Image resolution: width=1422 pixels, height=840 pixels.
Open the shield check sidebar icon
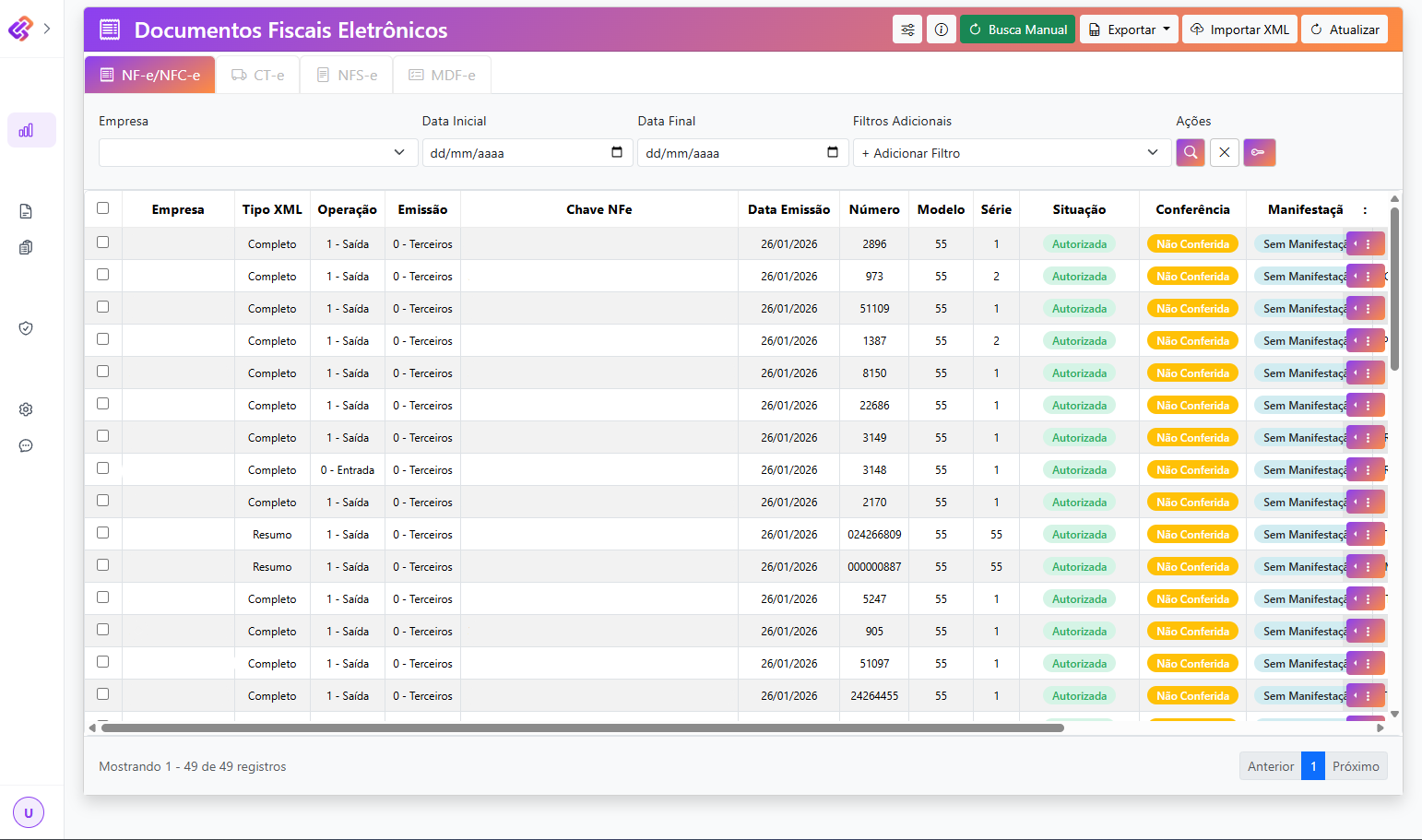tap(26, 328)
